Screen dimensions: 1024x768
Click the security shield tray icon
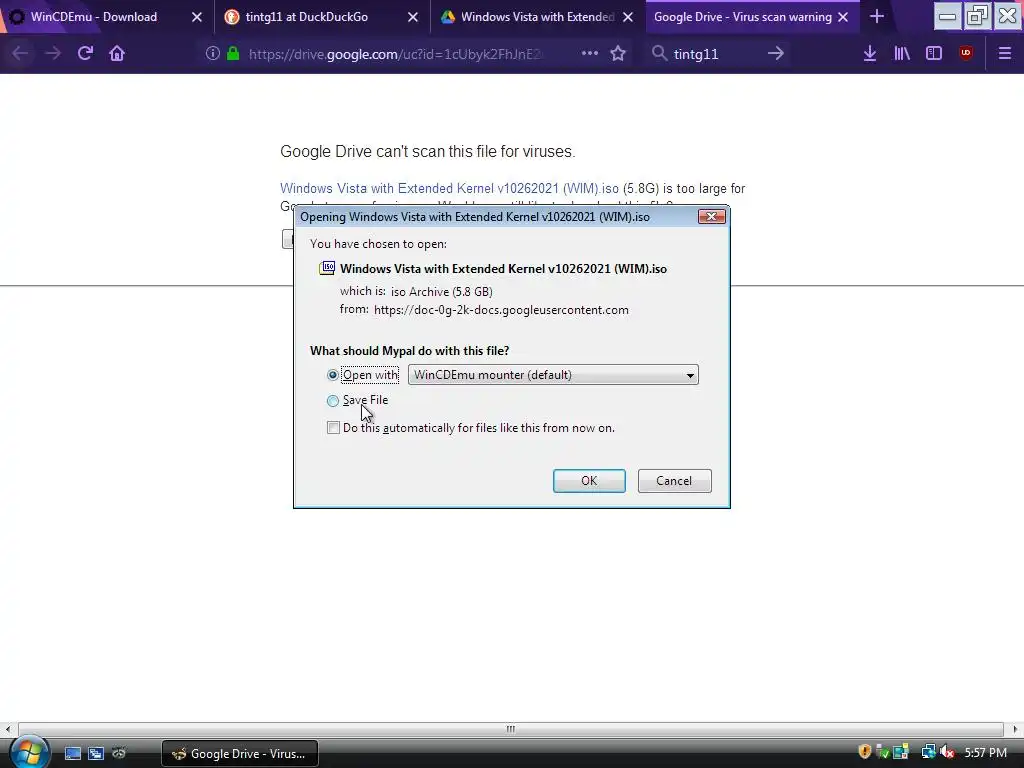click(865, 752)
